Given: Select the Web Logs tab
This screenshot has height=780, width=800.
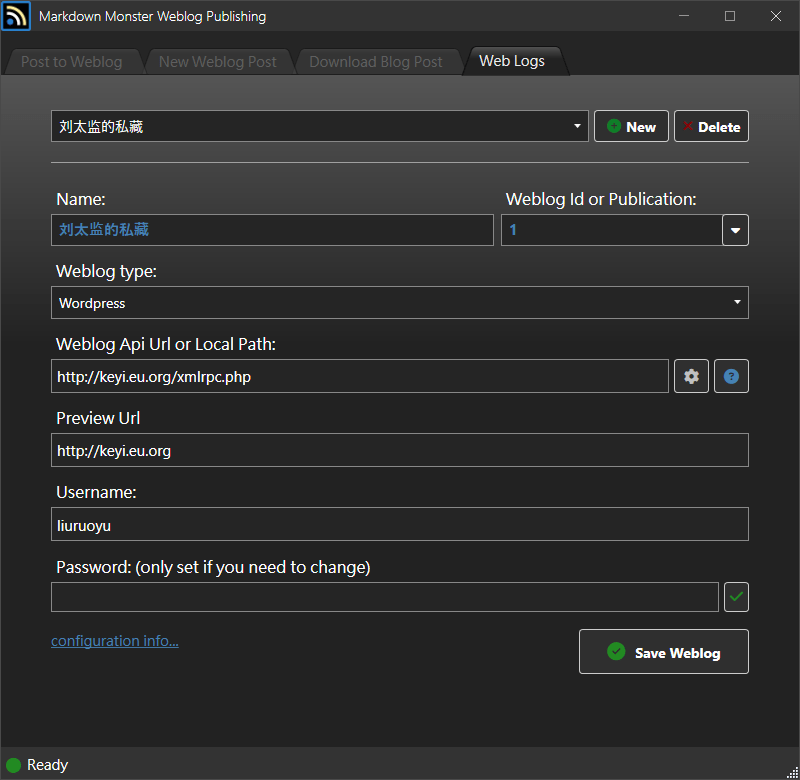Looking at the screenshot, I should pos(512,61).
